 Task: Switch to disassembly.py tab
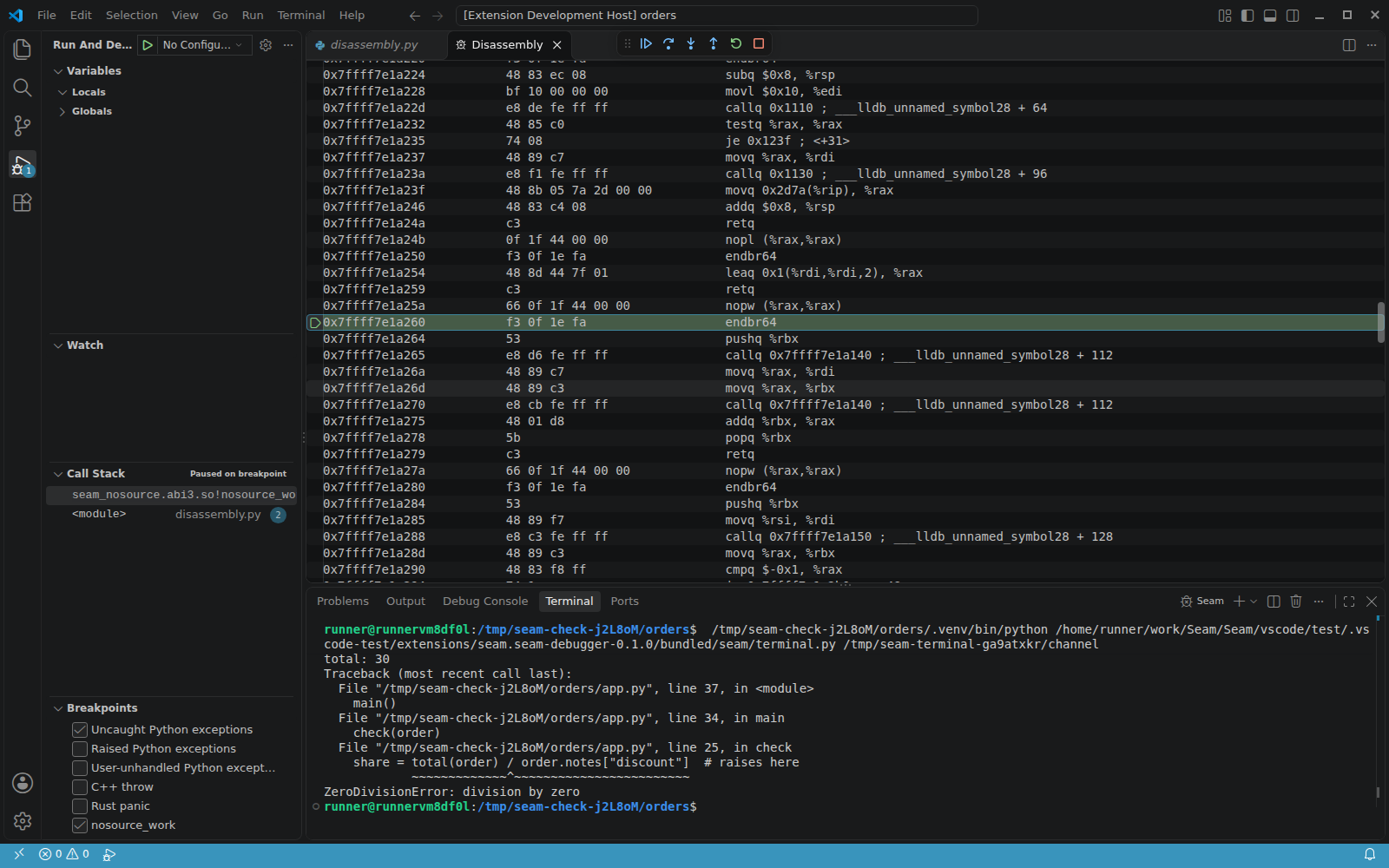point(373,44)
